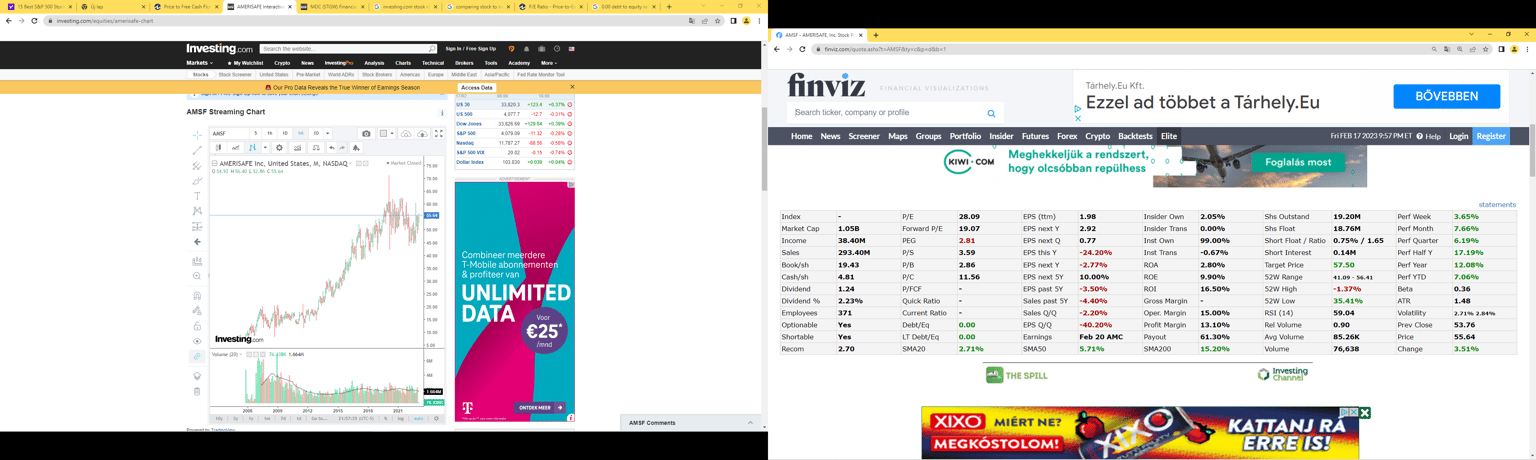Click the save chart layout cloud icon
1536x460 pixels.
[x=422, y=133]
